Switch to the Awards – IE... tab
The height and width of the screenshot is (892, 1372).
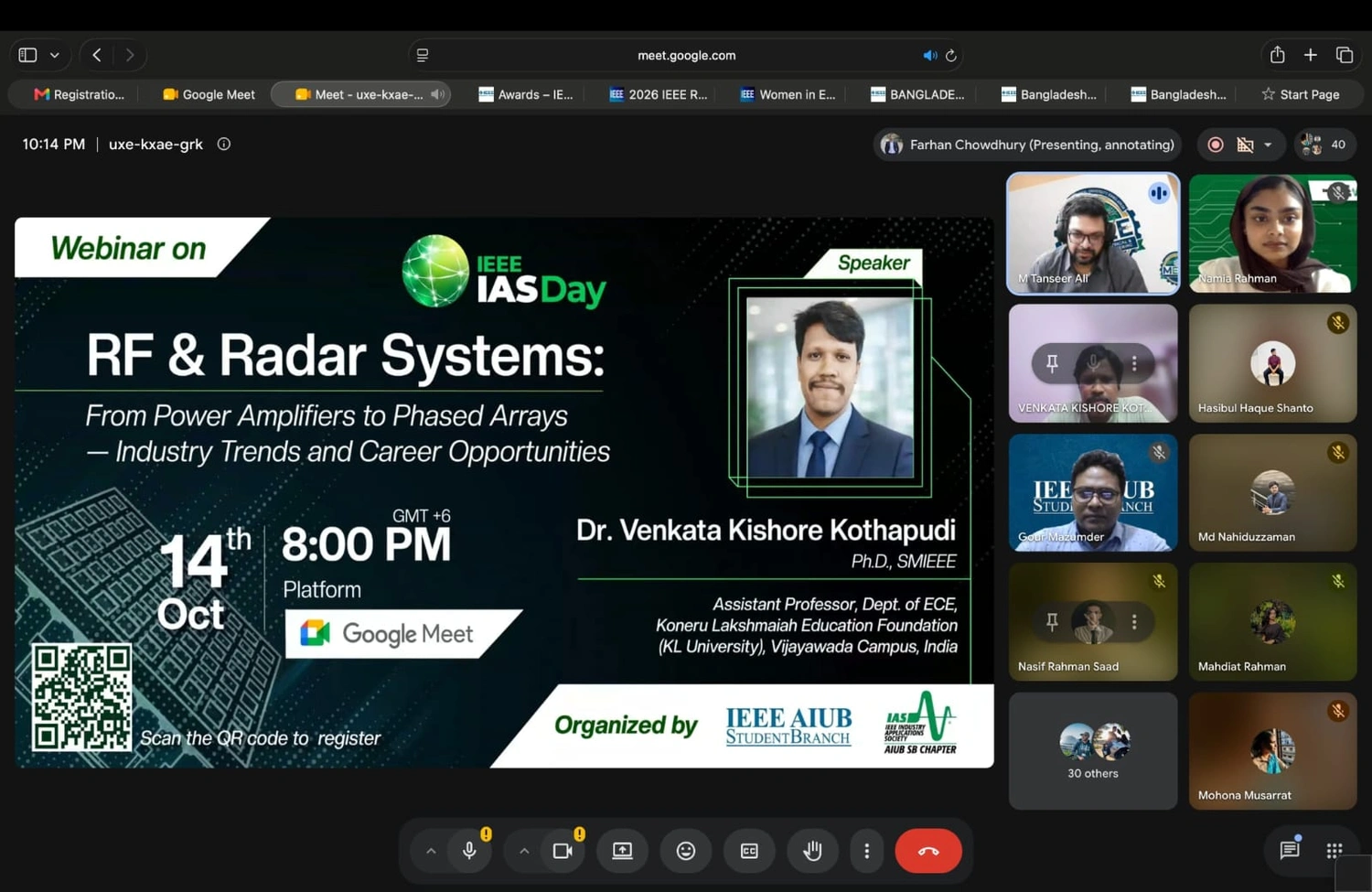click(x=526, y=94)
